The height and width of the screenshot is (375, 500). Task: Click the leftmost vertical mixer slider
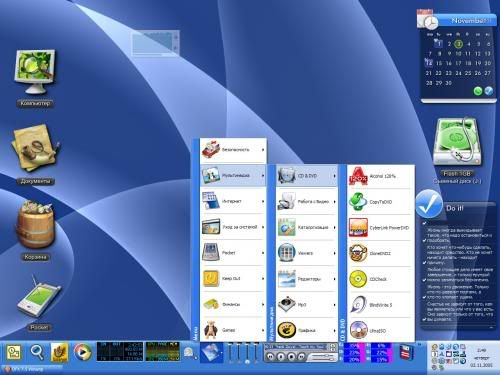point(230,353)
